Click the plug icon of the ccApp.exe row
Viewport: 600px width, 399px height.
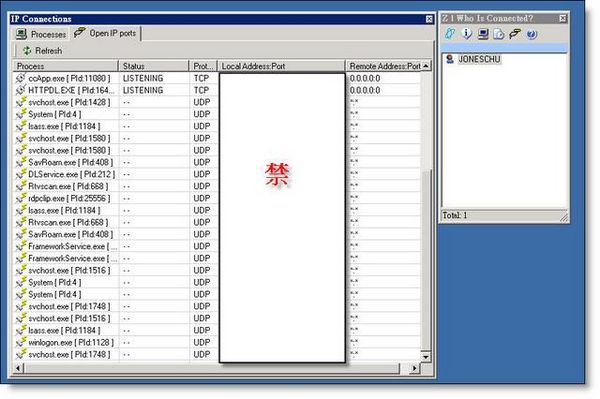click(21, 78)
